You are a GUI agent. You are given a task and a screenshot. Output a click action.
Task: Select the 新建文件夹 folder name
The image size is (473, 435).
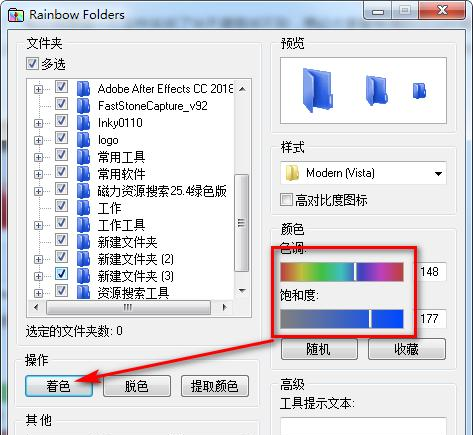click(127, 242)
